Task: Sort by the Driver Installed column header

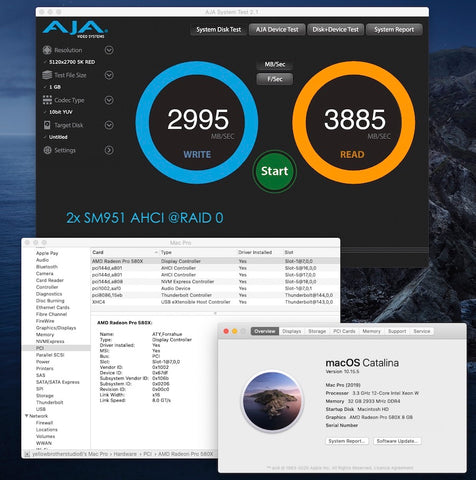Action: point(259,252)
